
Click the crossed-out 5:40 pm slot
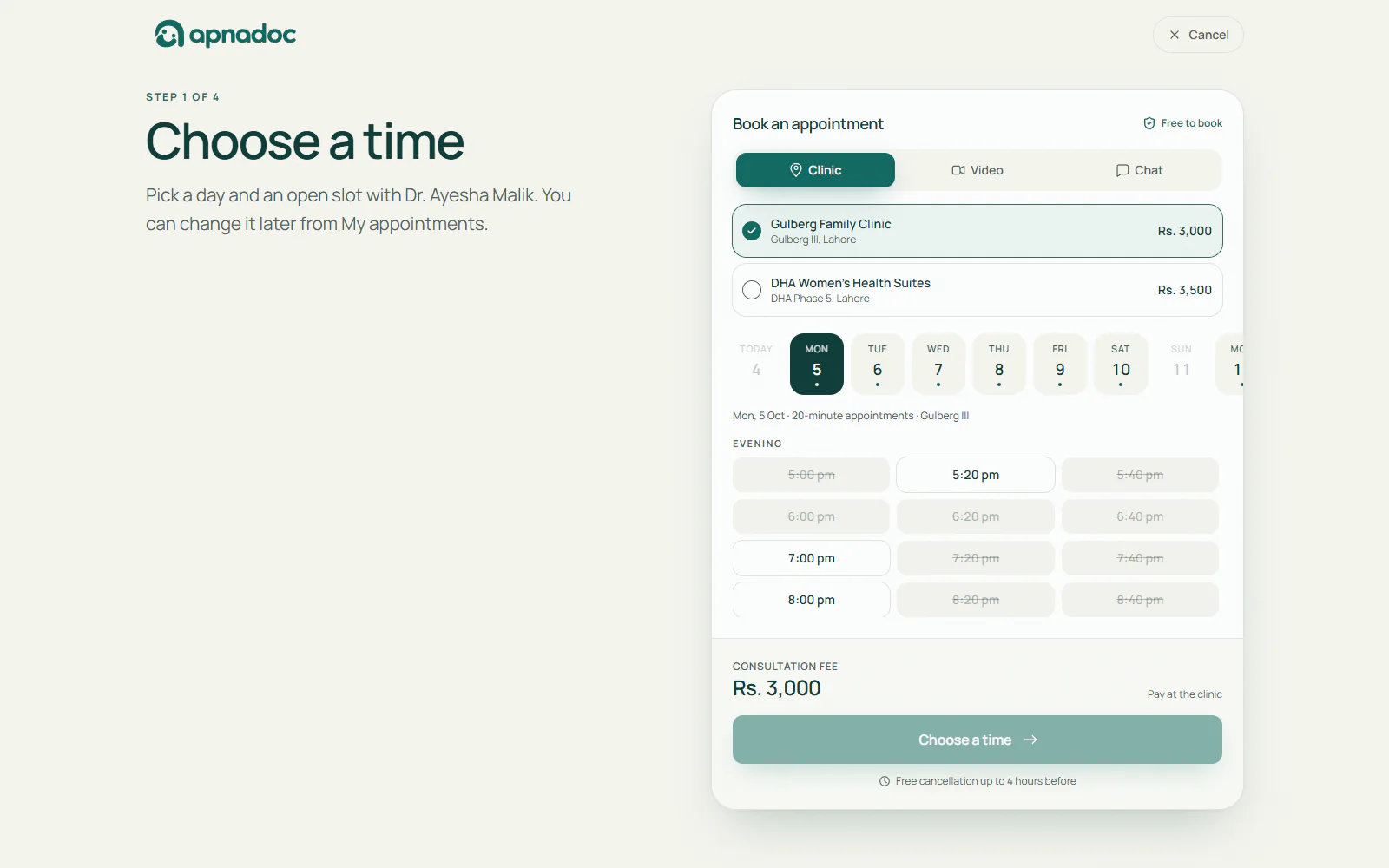click(x=1140, y=475)
